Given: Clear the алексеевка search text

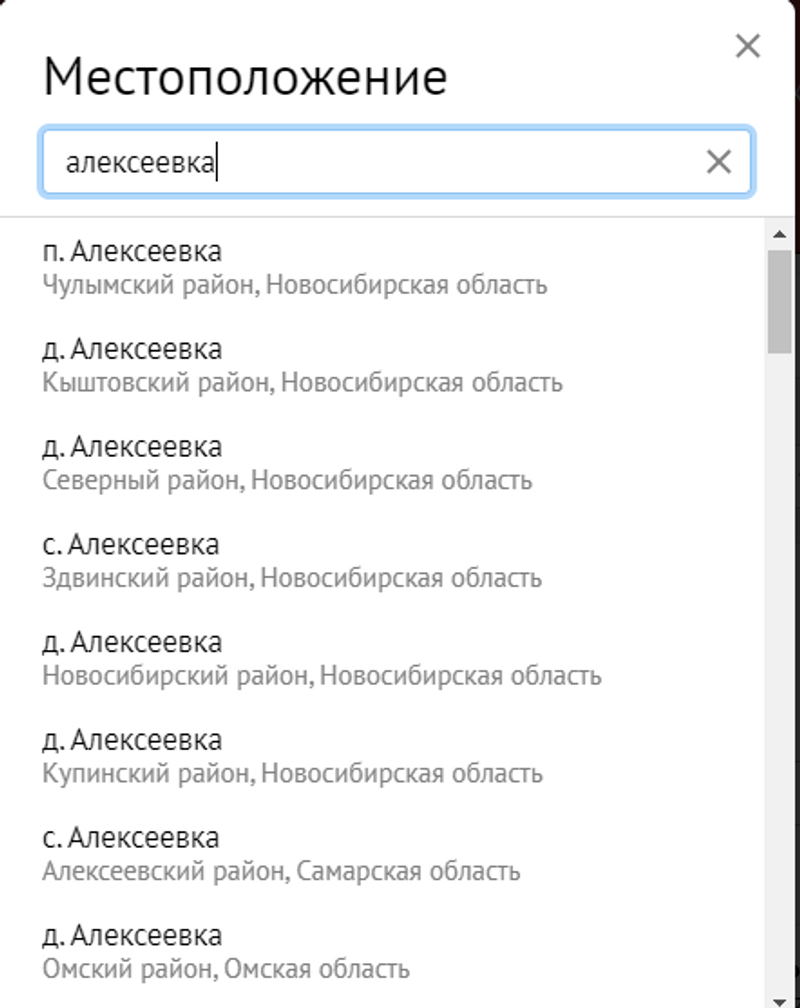Looking at the screenshot, I should coord(718,162).
